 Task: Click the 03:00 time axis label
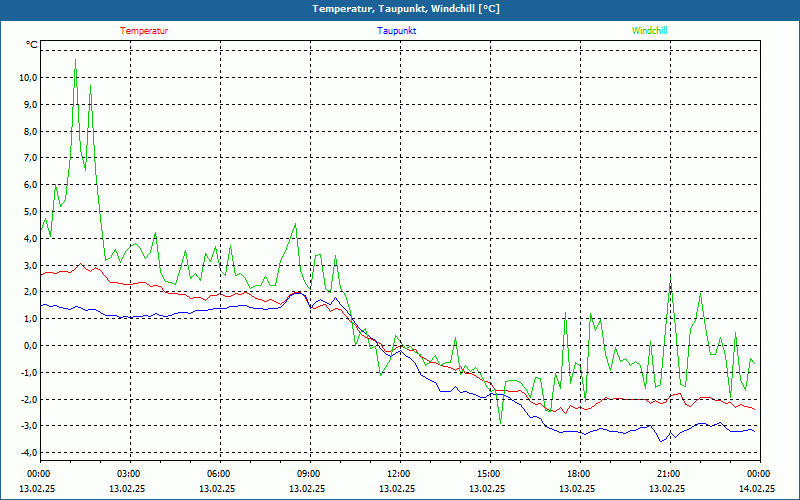click(128, 474)
